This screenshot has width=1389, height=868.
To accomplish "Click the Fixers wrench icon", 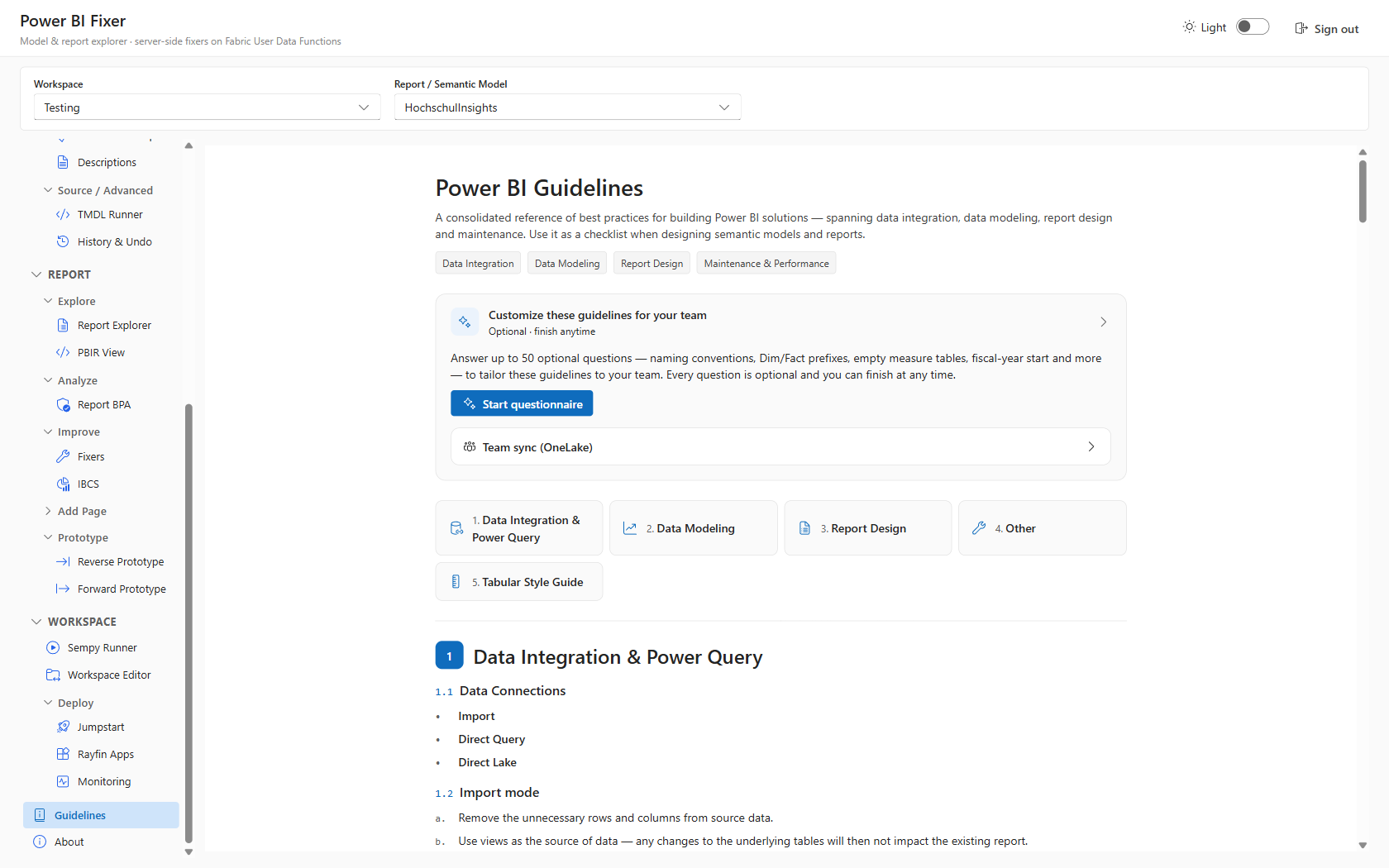I will pos(63,456).
